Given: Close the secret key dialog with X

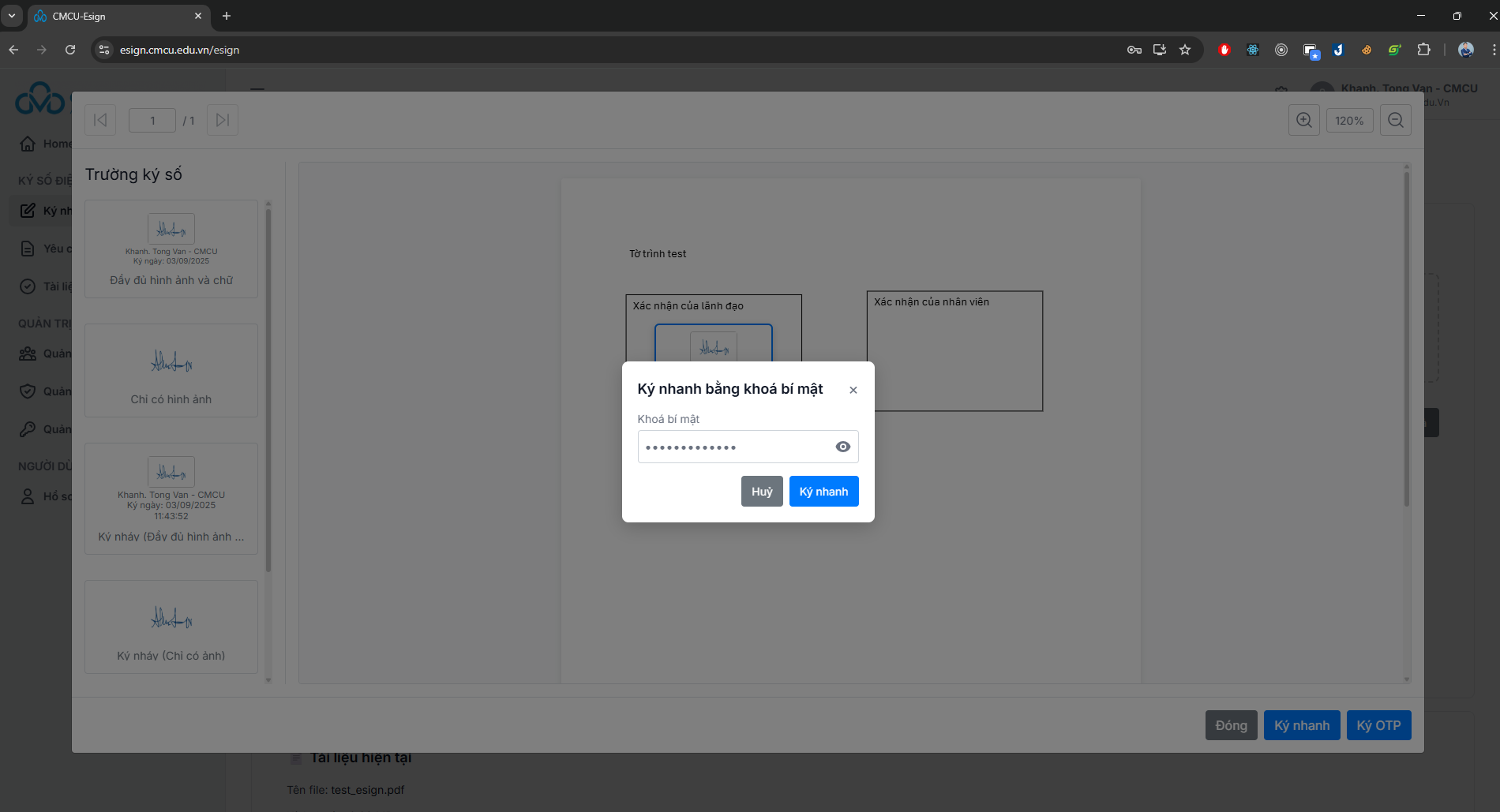Looking at the screenshot, I should tap(853, 390).
